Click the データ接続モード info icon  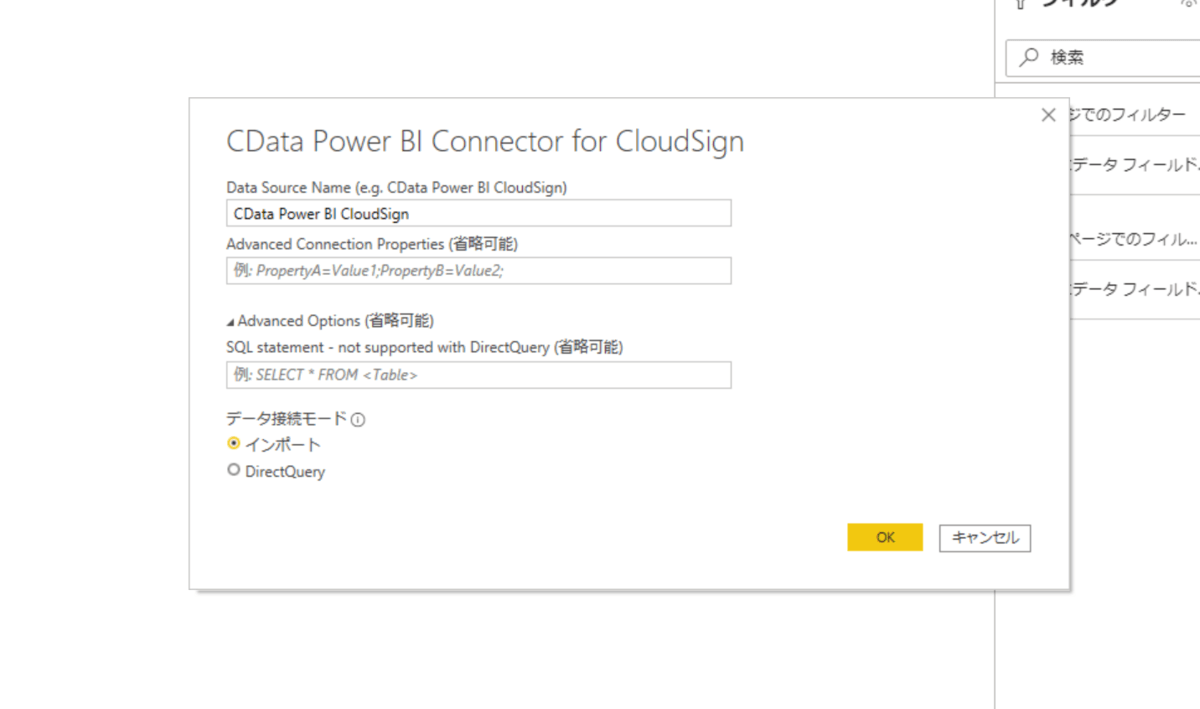click(x=358, y=420)
